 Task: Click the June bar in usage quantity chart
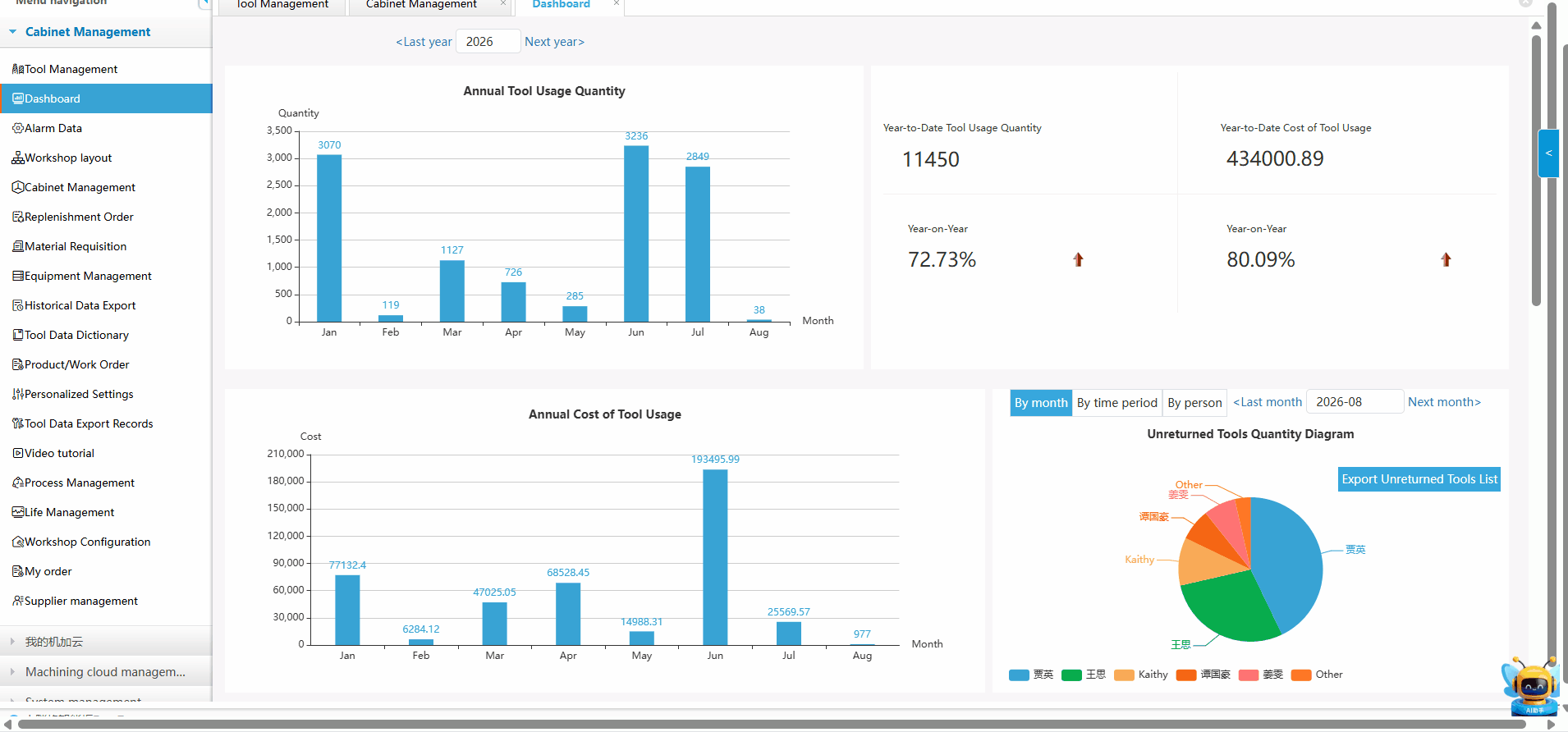pyautogui.click(x=636, y=234)
